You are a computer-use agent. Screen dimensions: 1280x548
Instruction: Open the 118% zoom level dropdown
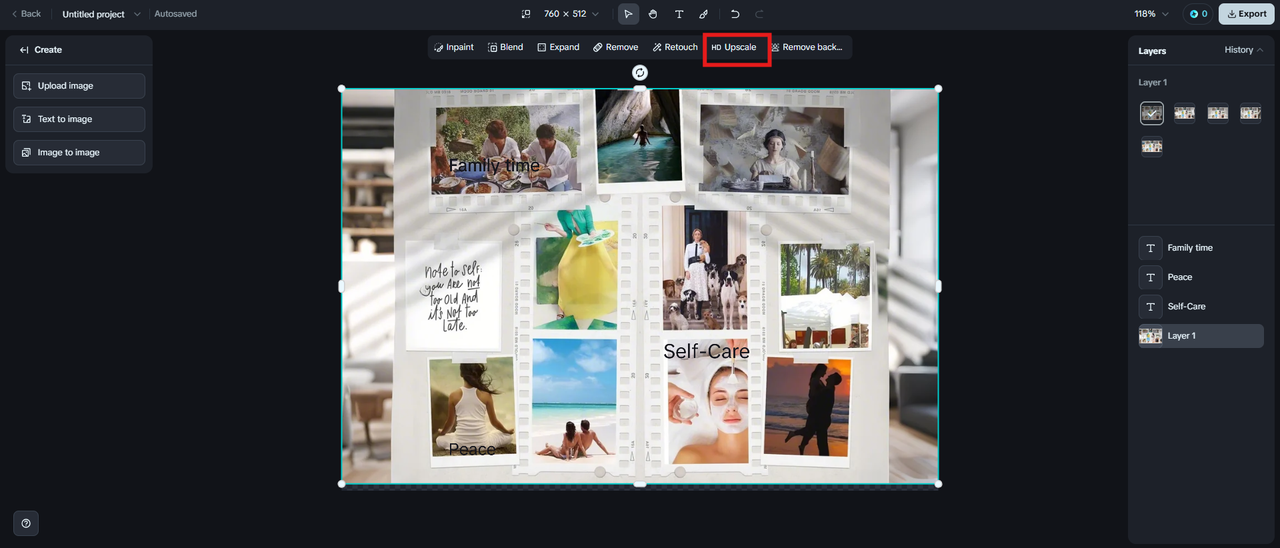coord(1151,14)
